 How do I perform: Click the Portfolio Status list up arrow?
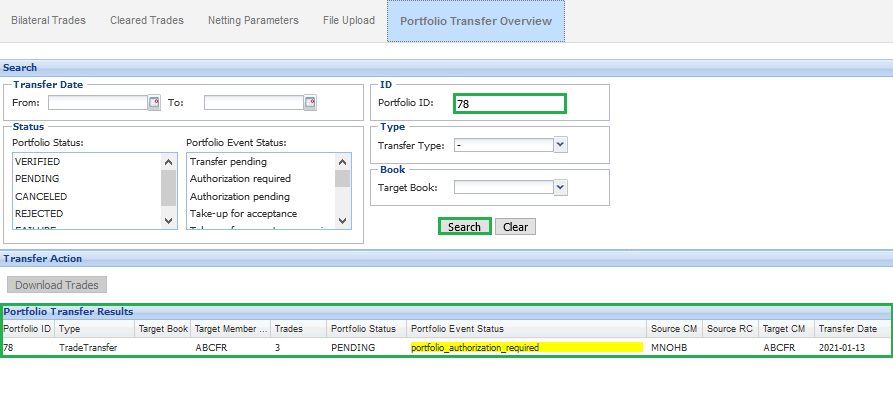pyautogui.click(x=169, y=162)
